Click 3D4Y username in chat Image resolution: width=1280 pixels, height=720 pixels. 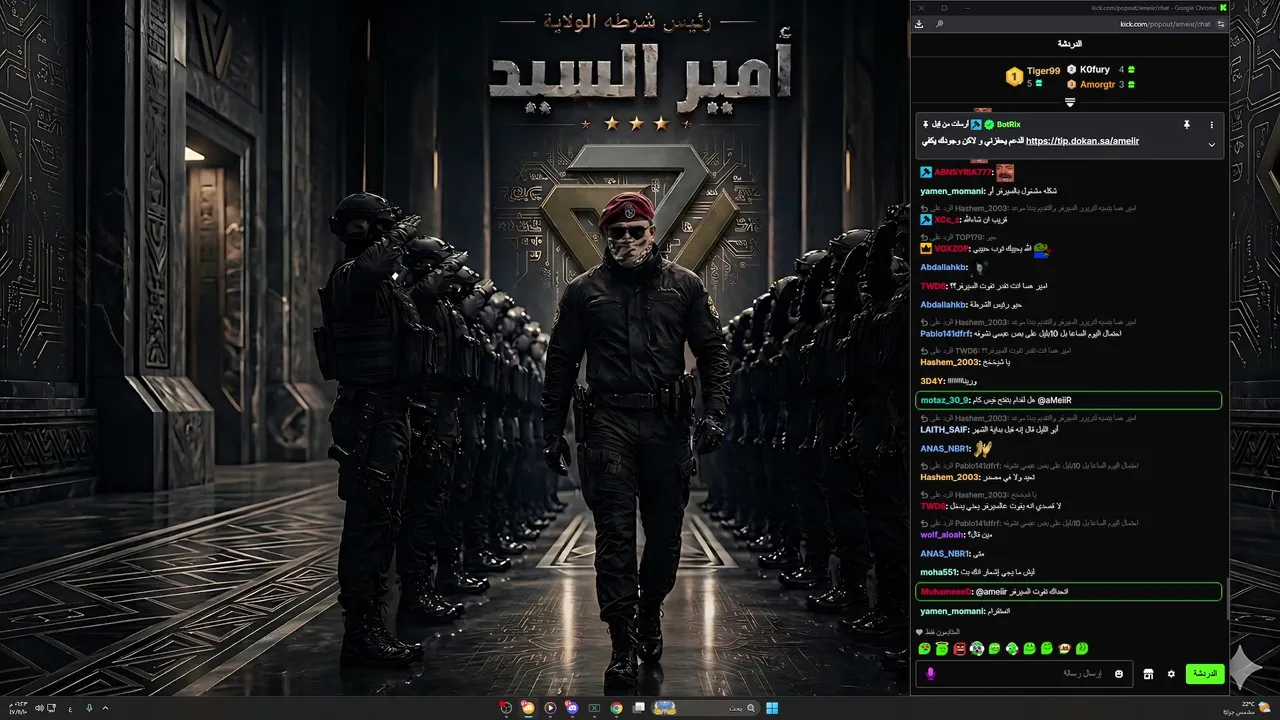[932, 381]
